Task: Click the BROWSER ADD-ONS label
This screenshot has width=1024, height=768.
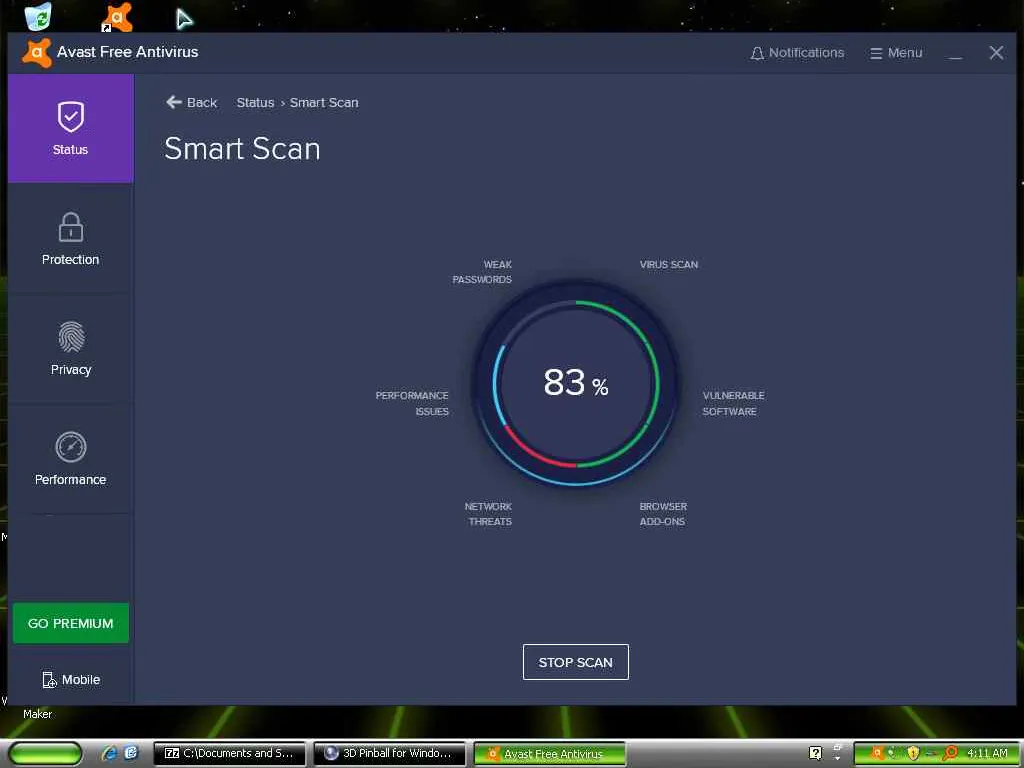Action: pos(663,513)
